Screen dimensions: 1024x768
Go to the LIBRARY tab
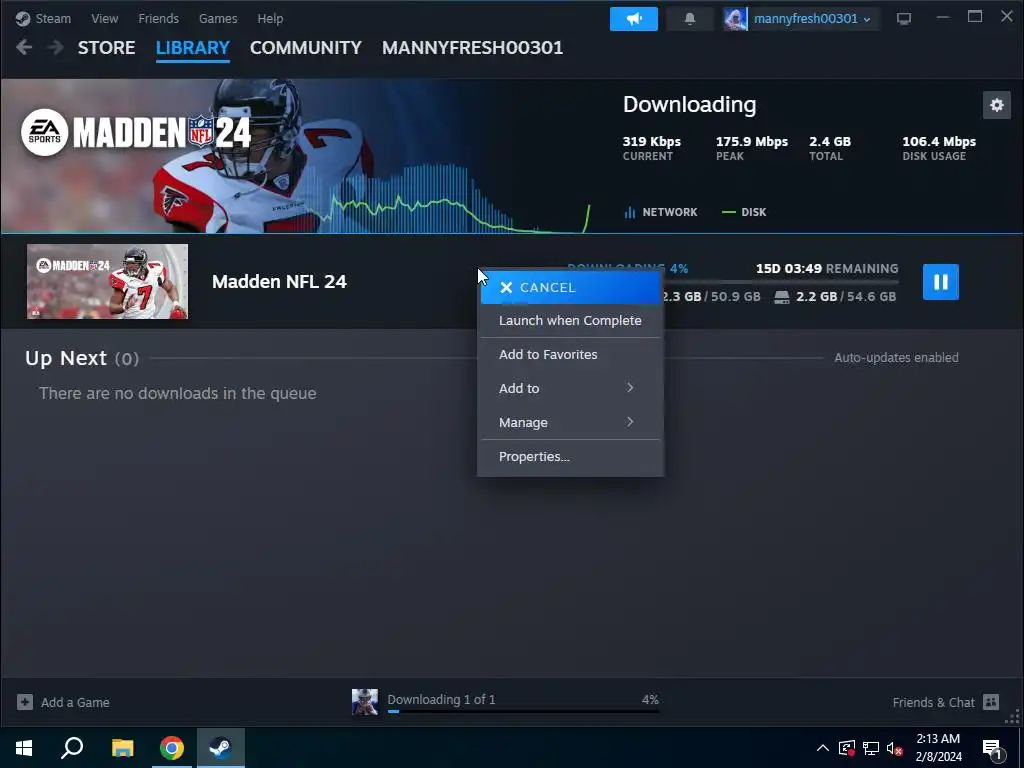click(x=193, y=48)
